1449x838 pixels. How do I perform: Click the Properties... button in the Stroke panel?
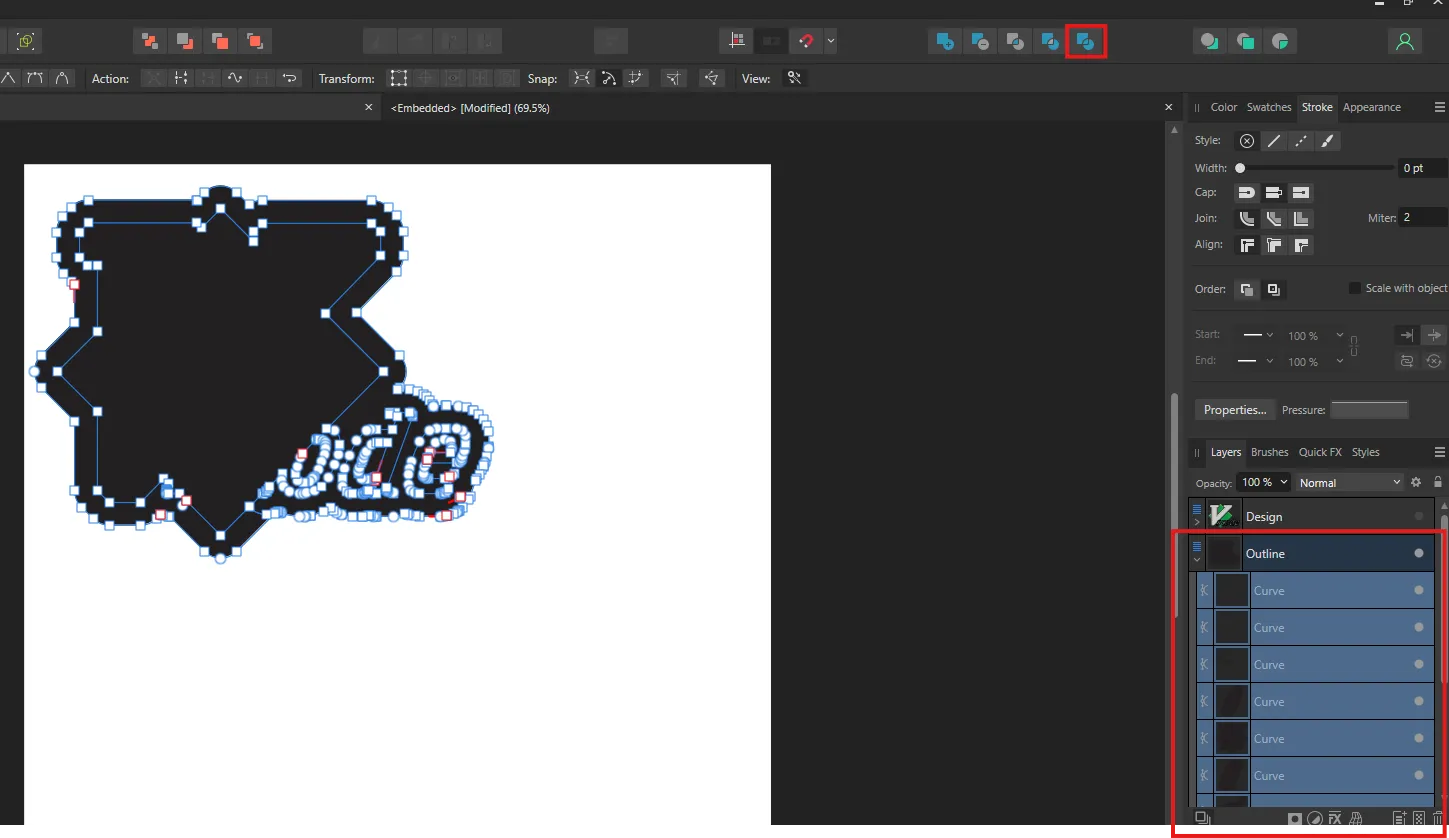click(x=1235, y=409)
